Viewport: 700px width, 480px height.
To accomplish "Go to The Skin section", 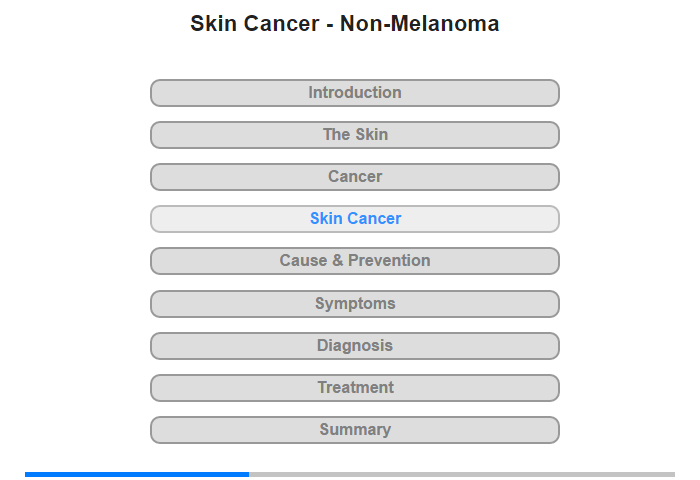I will 355,135.
